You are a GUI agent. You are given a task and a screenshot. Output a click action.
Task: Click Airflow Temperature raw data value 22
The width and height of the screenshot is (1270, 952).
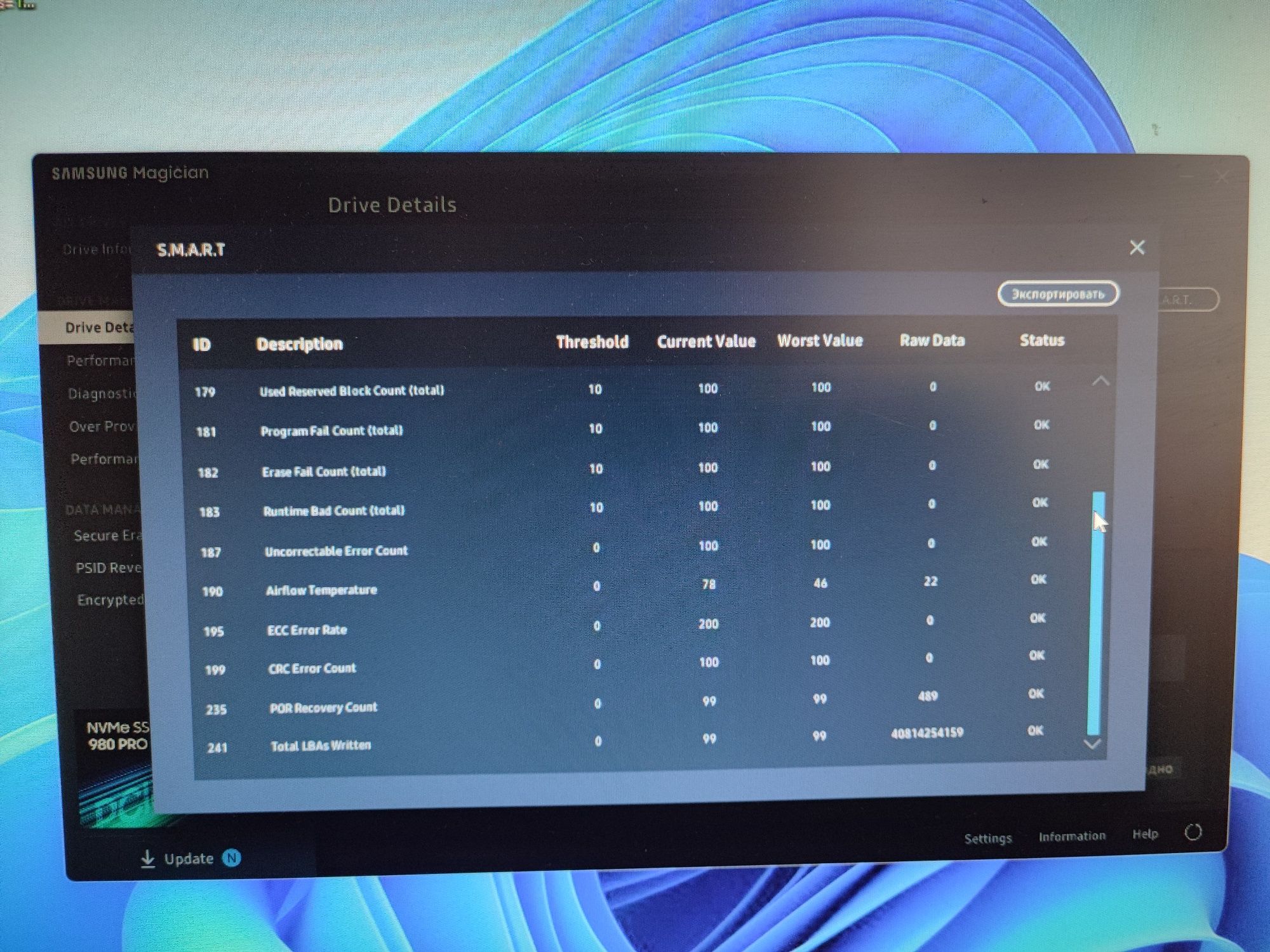coord(930,581)
